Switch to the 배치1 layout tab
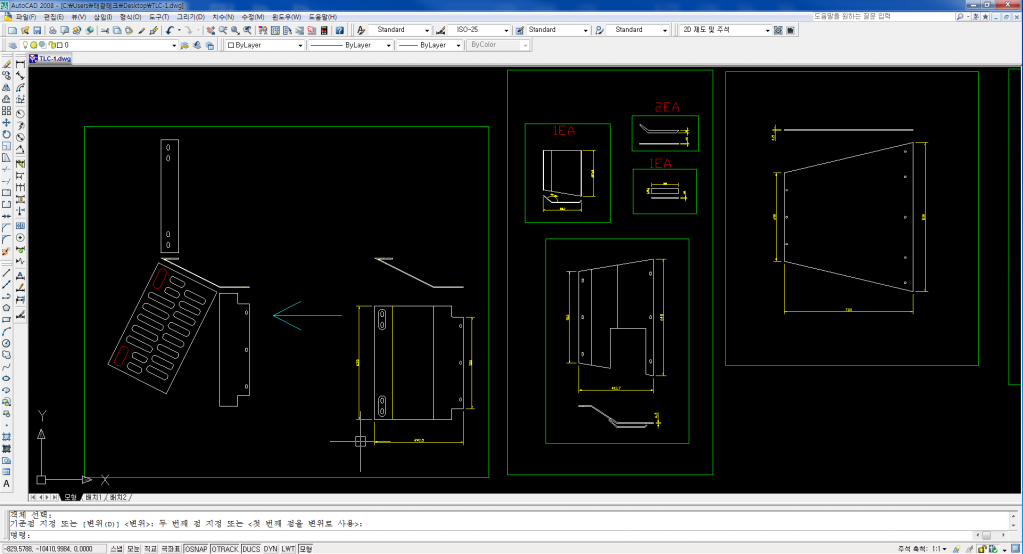Viewport: 1023px width, 554px height. pyautogui.click(x=93, y=497)
